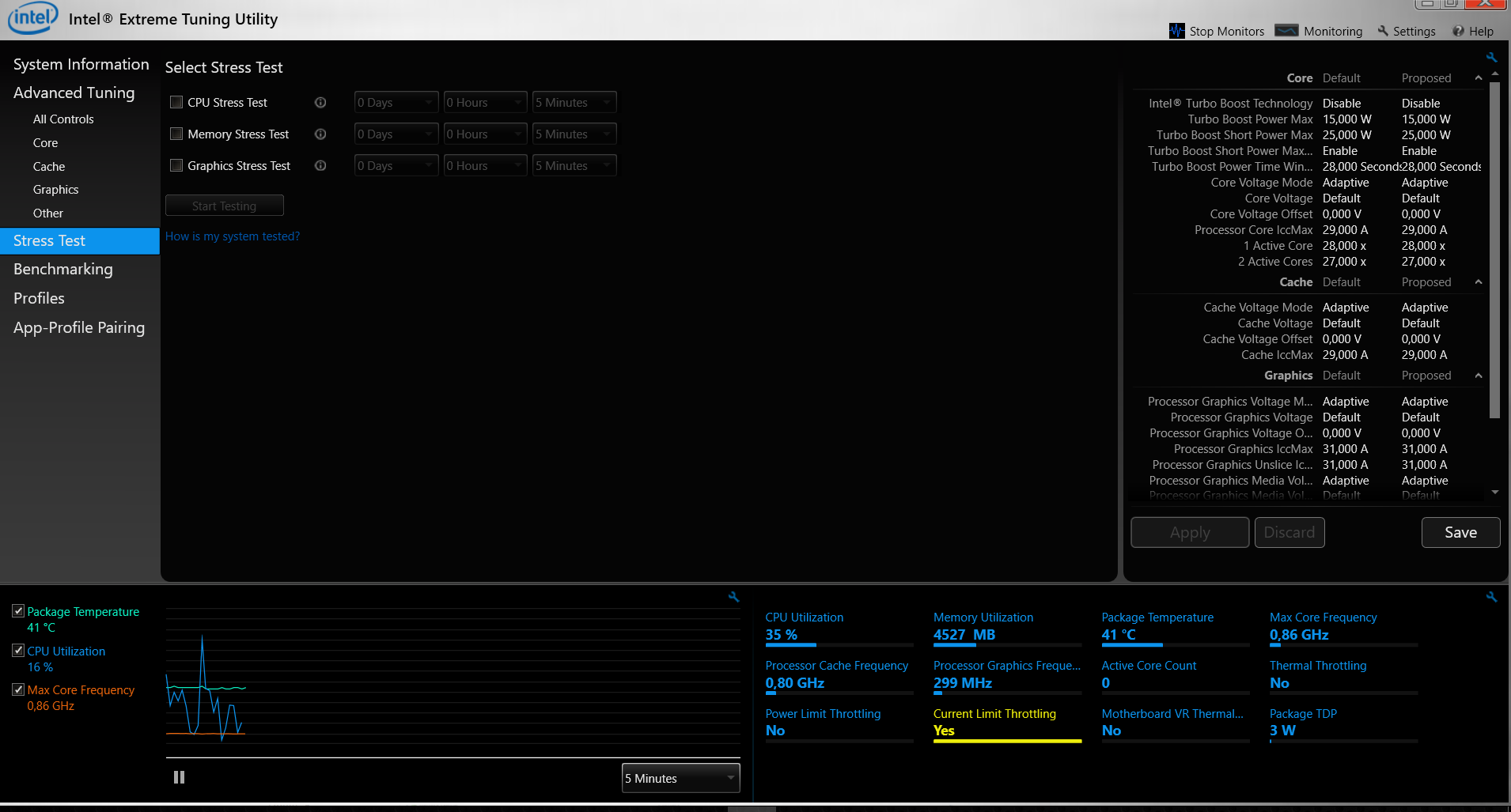Enable the CPU Stress Test checkbox

(176, 101)
